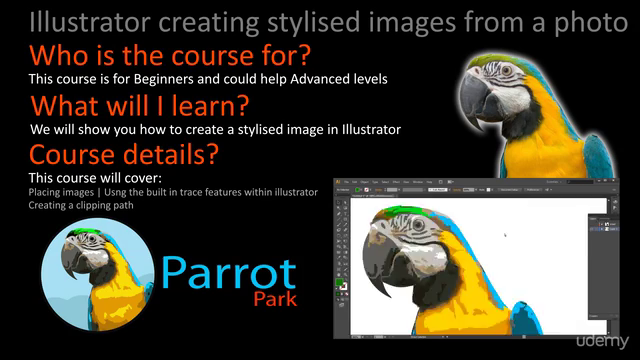Select the Rotate tool

338,236
